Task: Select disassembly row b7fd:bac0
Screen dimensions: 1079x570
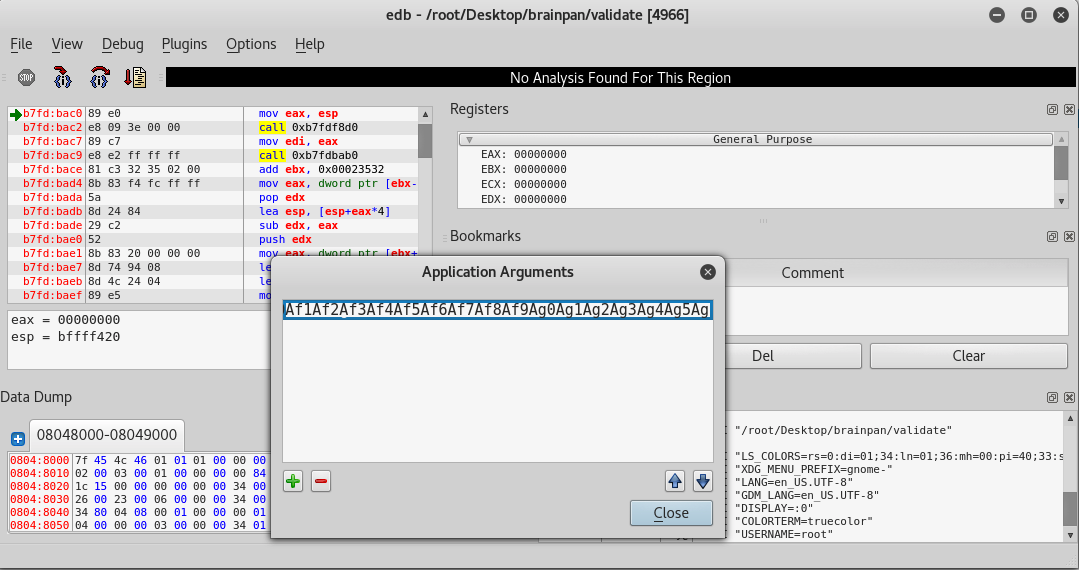Action: 213,114
